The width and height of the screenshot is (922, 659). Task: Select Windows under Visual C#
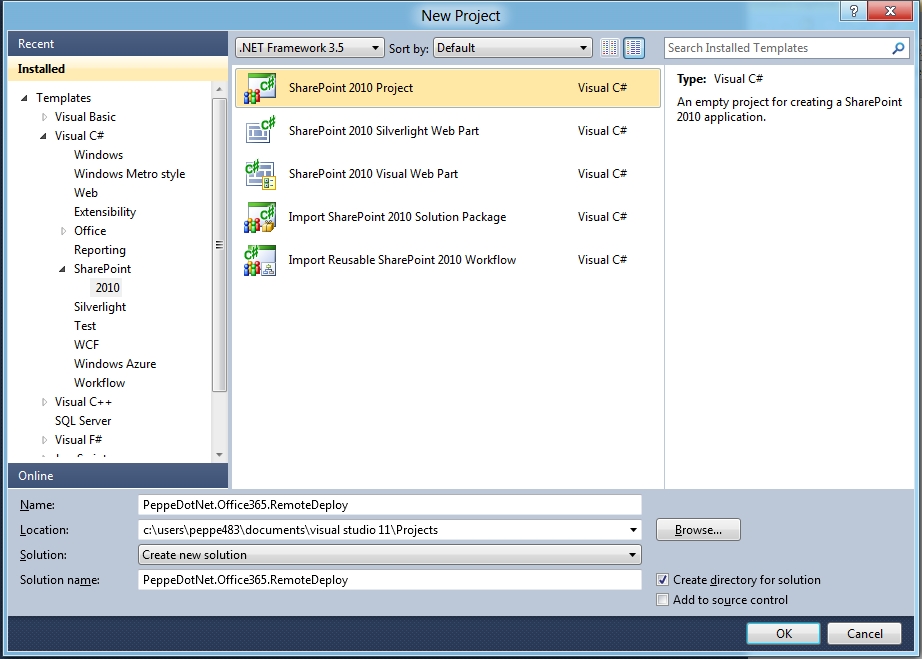coord(98,155)
